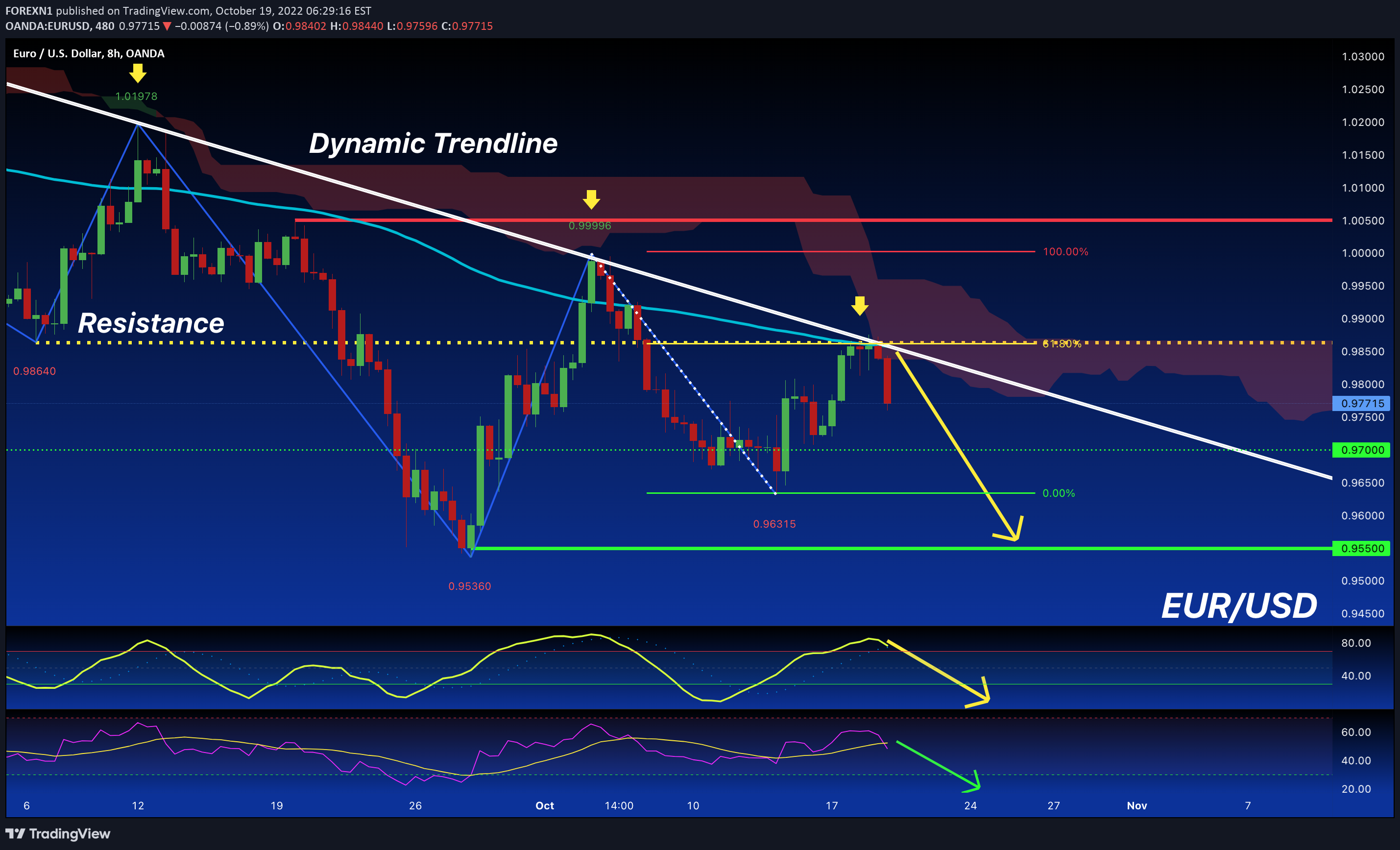The image size is (1400, 850).
Task: Click the 'Oct' label on time axis
Action: click(x=545, y=806)
